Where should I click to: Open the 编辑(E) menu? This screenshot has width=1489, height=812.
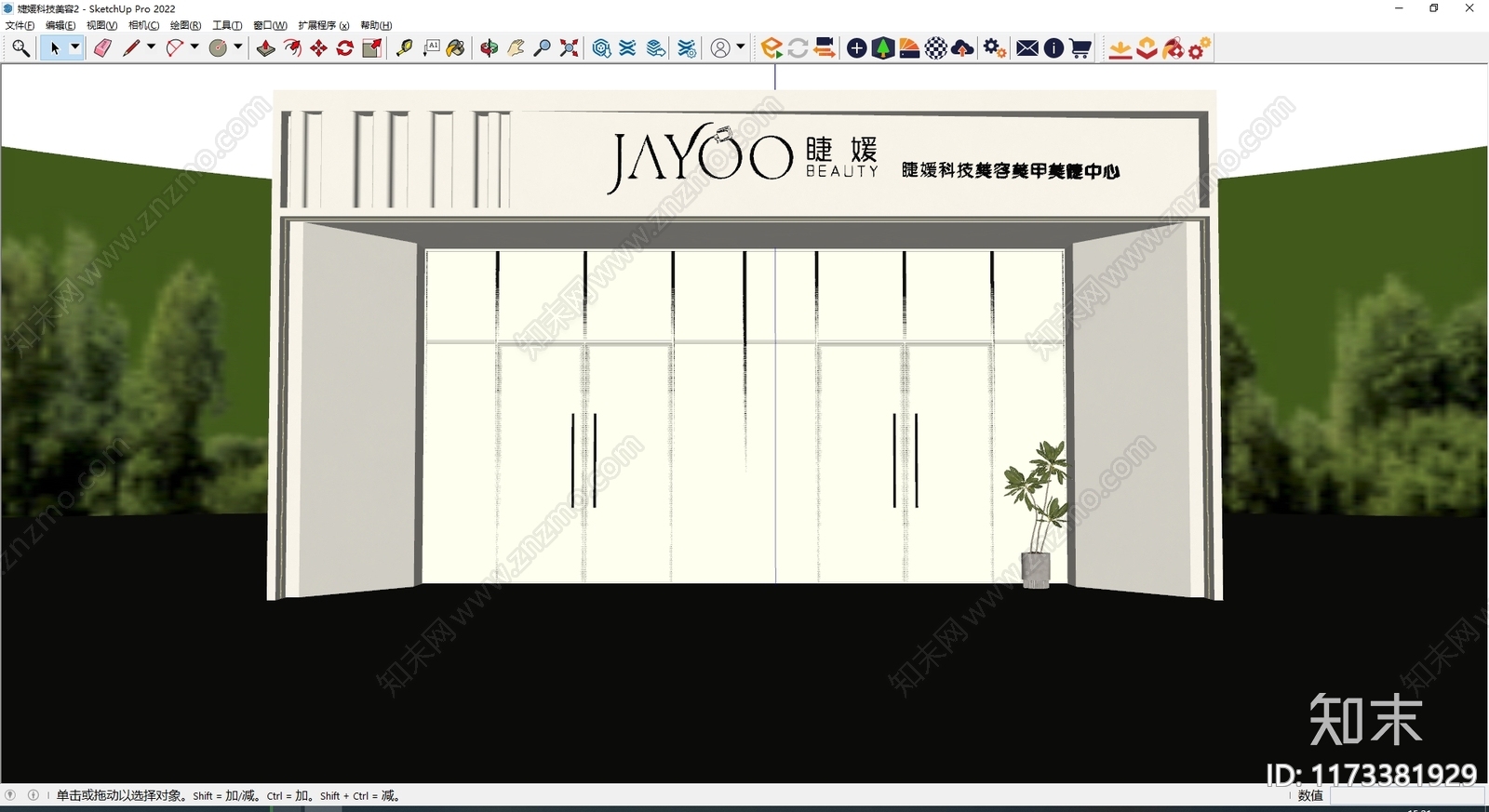pos(60,26)
